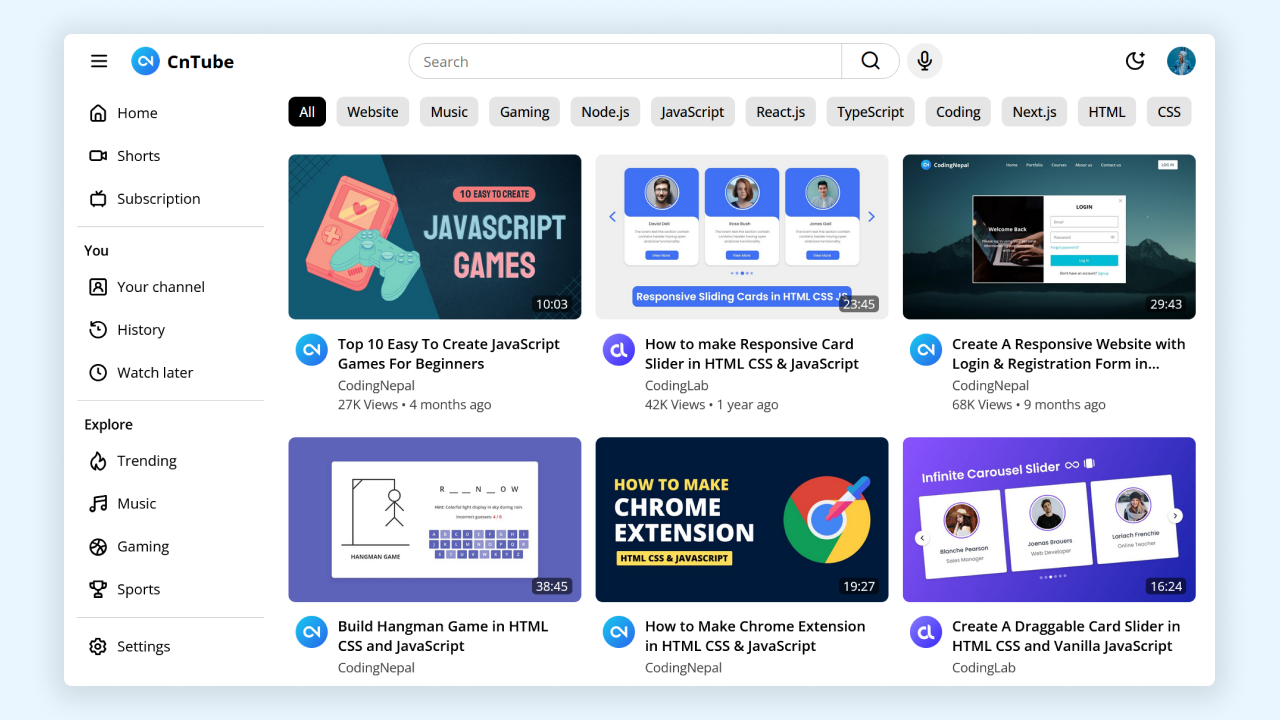The image size is (1280, 720).
Task: Open your profile avatar menu
Action: tap(1181, 61)
